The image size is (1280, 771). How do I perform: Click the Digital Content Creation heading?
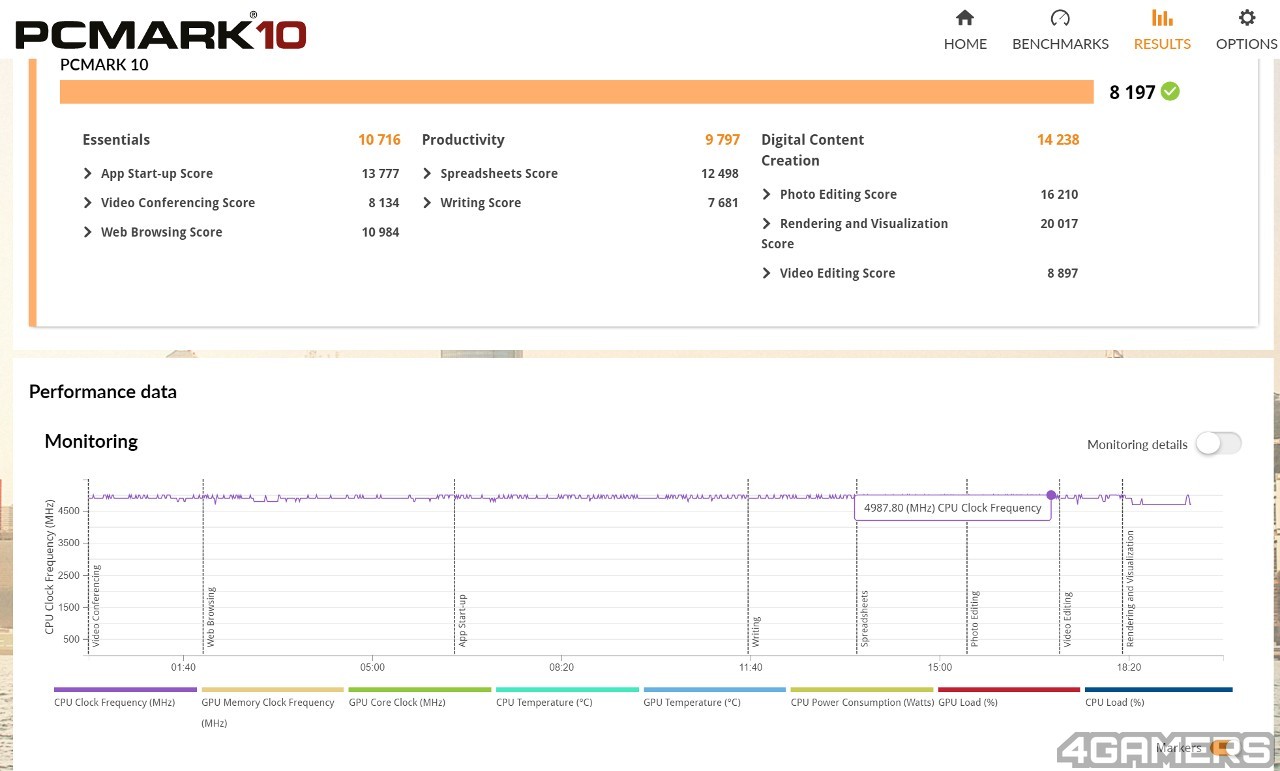(812, 150)
